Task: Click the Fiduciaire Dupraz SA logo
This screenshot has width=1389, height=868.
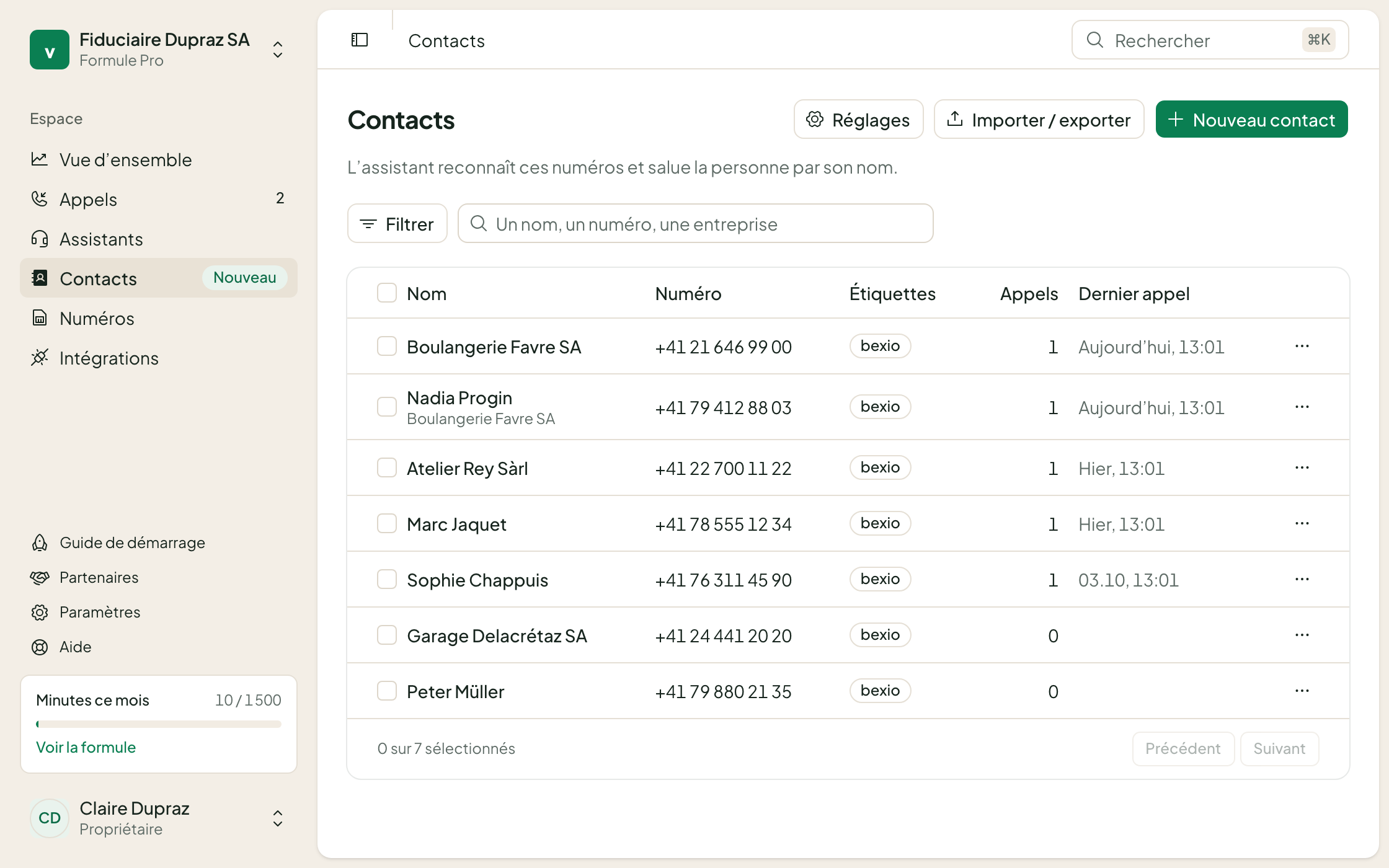Action: [50, 50]
